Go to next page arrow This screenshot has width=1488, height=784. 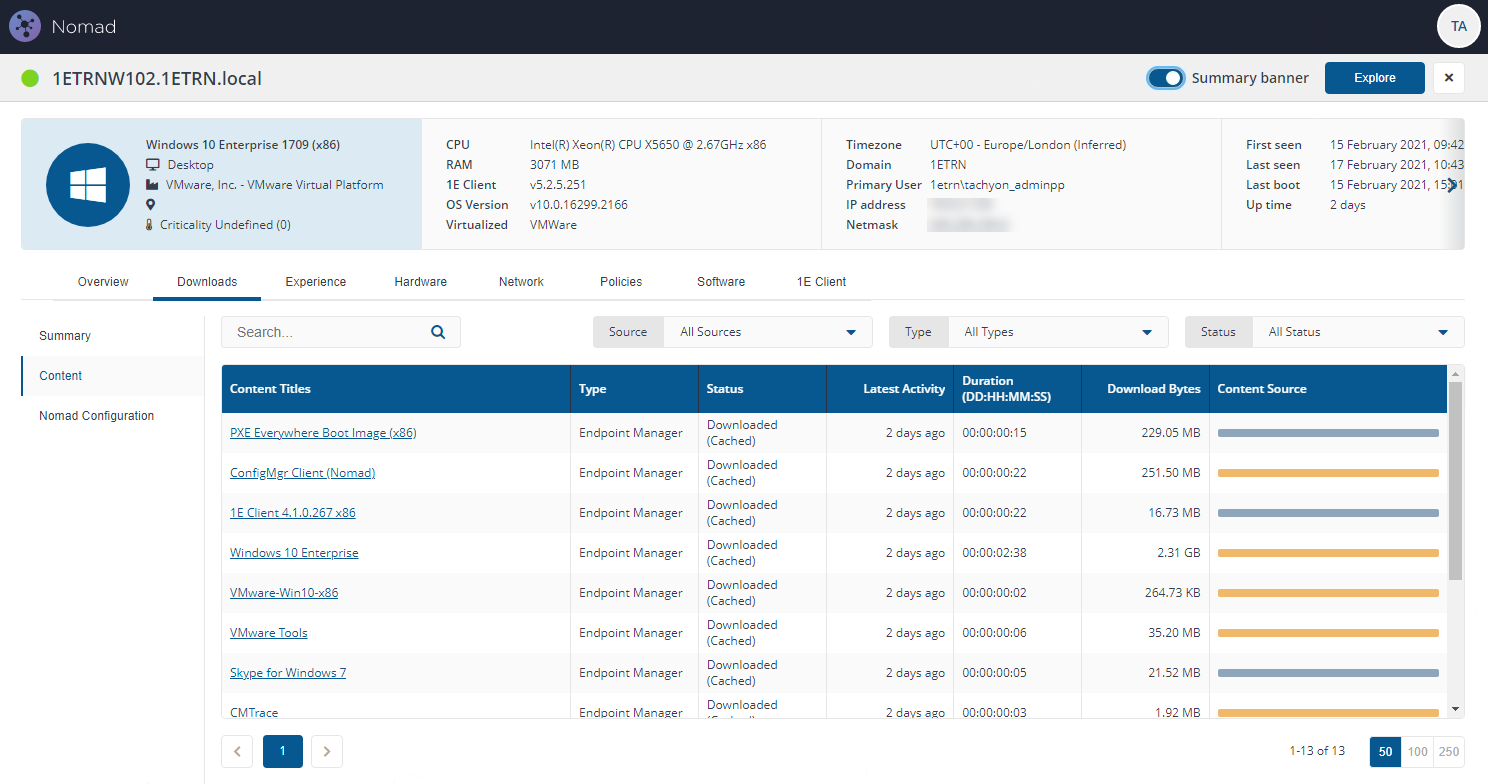[x=327, y=751]
